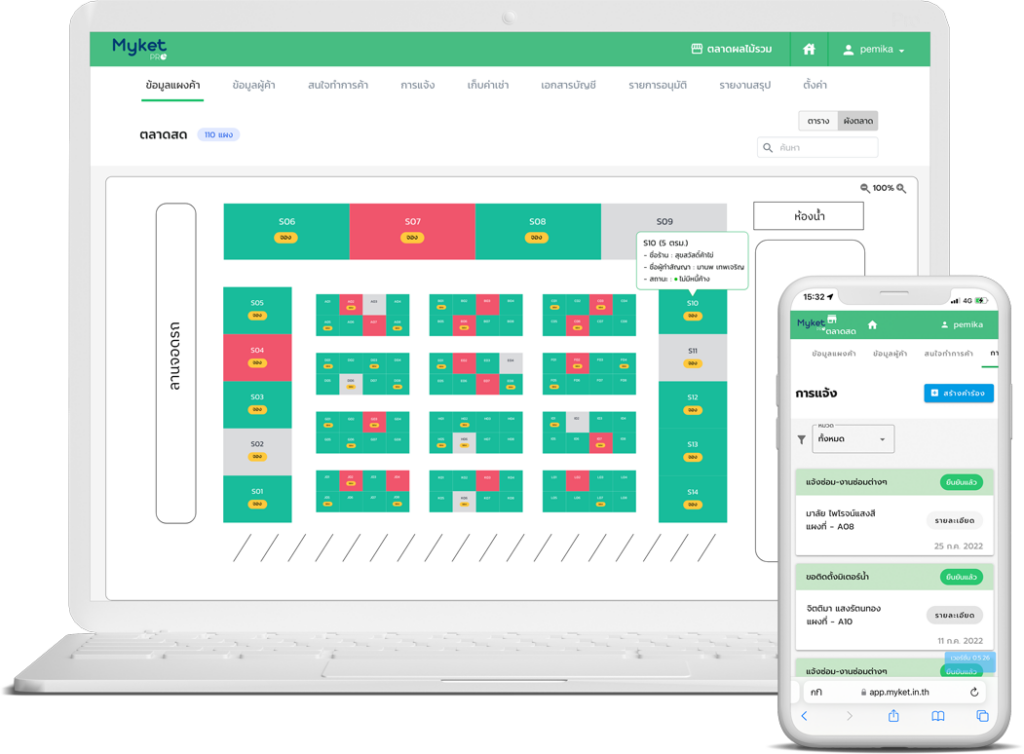
Task: Open Safari tabs overview on phone
Action: coord(982,716)
